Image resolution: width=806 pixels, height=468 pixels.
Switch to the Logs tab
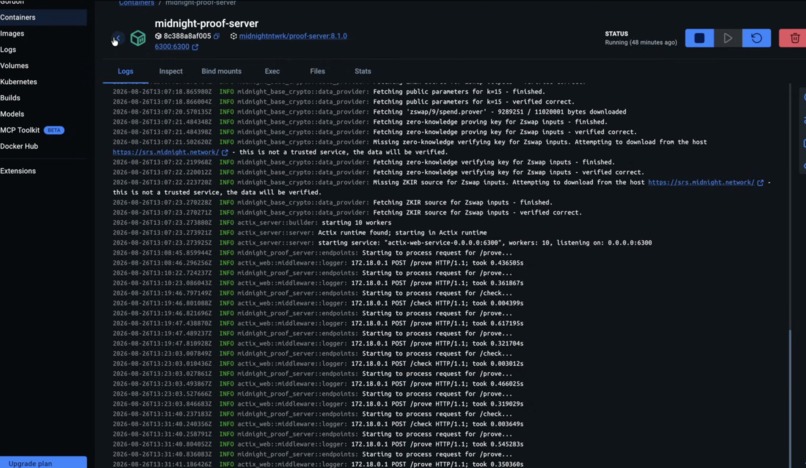(125, 71)
